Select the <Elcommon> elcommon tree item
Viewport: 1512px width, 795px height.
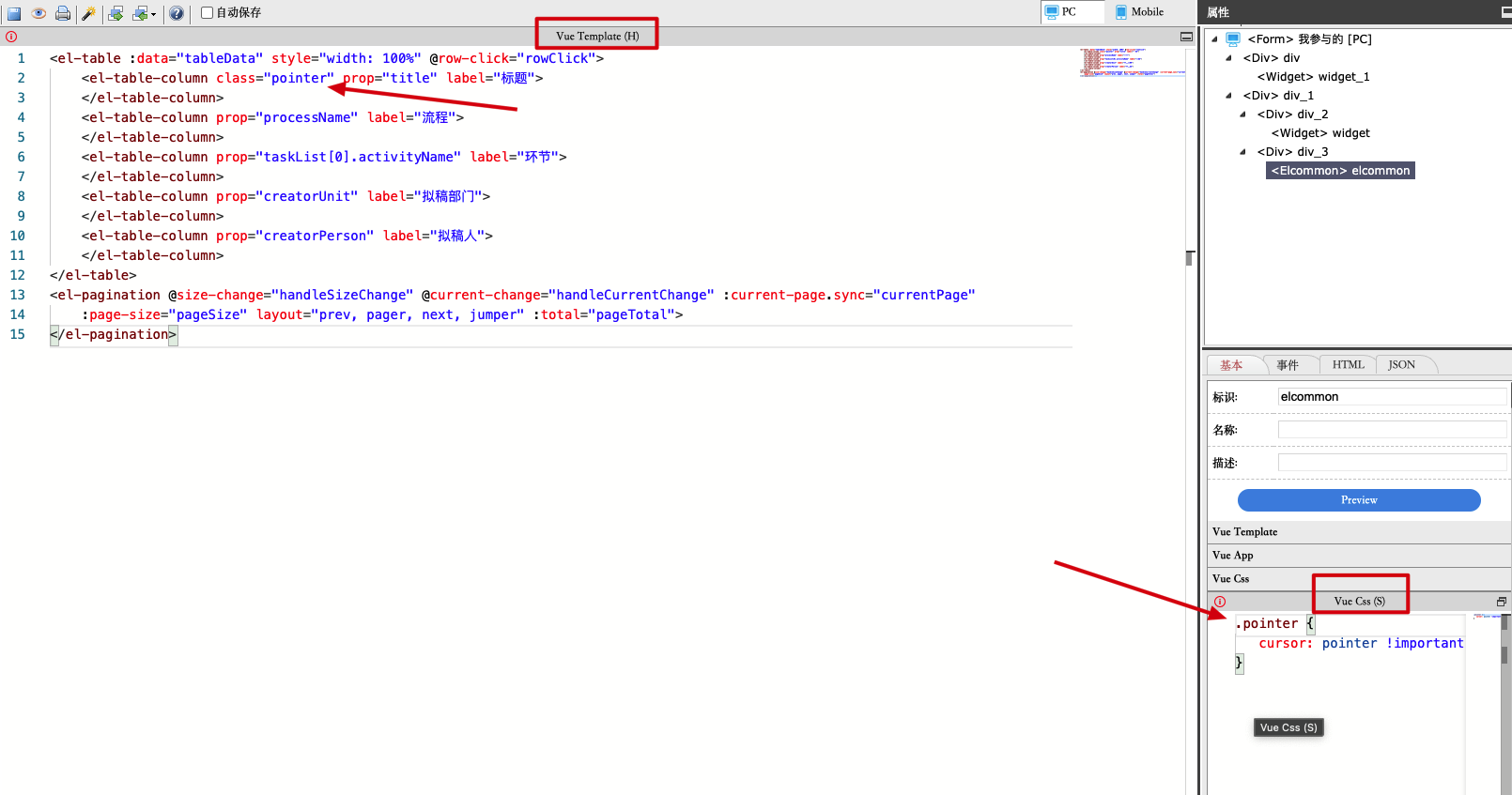point(1340,171)
